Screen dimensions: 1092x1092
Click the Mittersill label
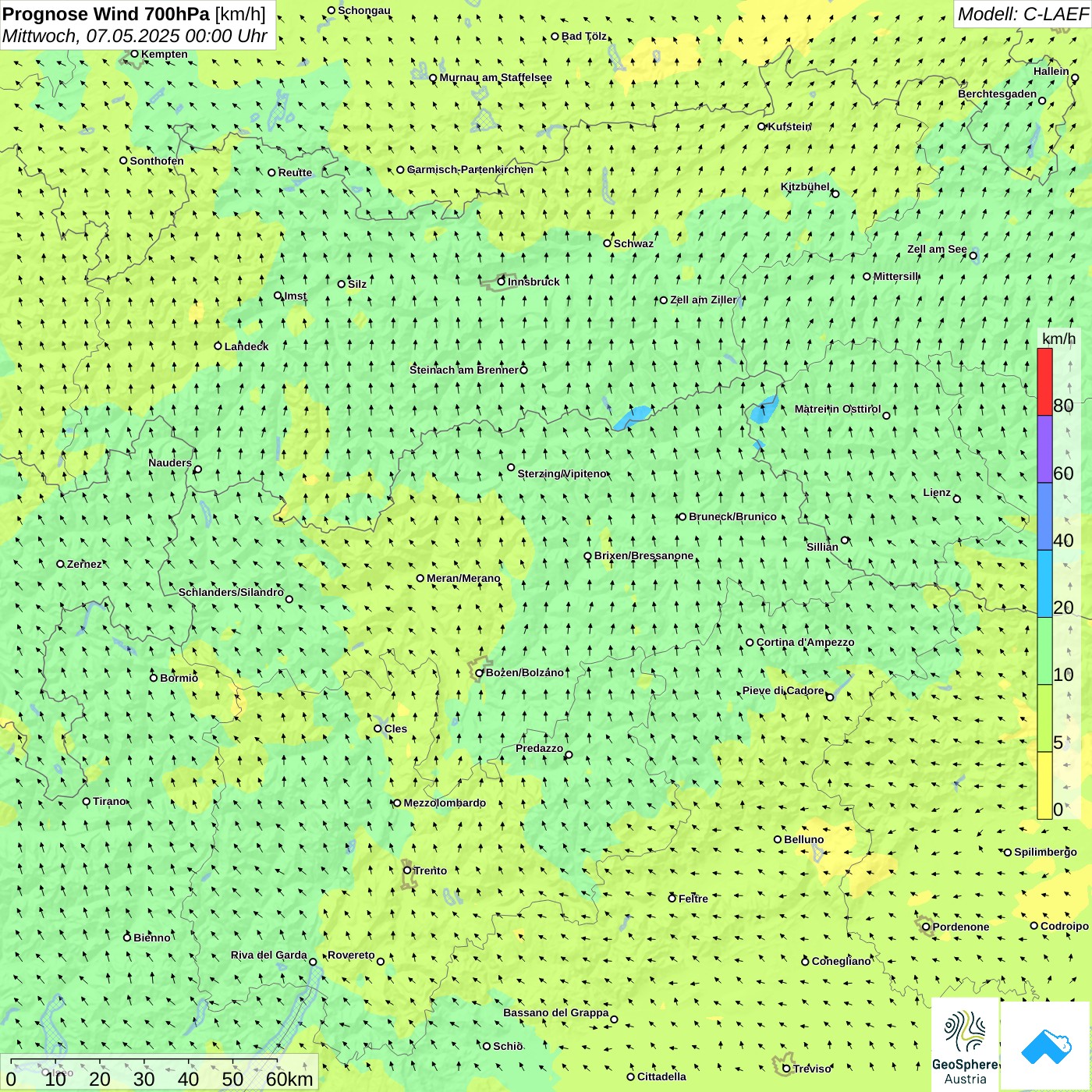pos(896,277)
